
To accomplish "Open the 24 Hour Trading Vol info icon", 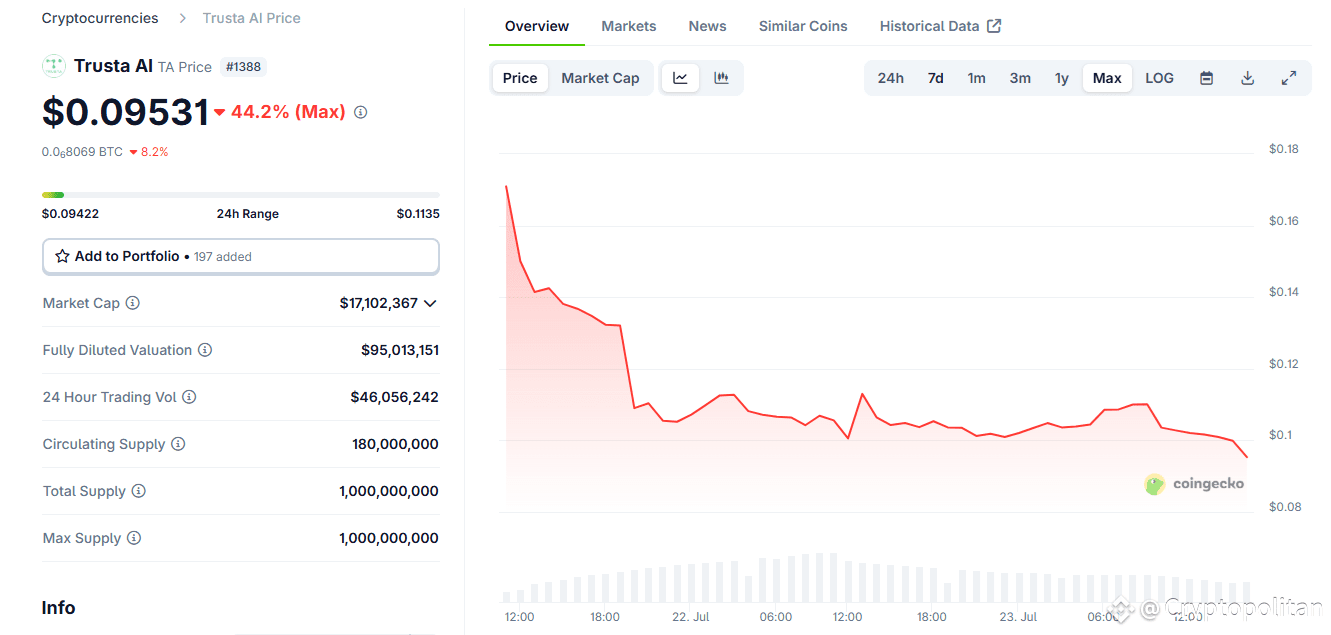I will (189, 397).
